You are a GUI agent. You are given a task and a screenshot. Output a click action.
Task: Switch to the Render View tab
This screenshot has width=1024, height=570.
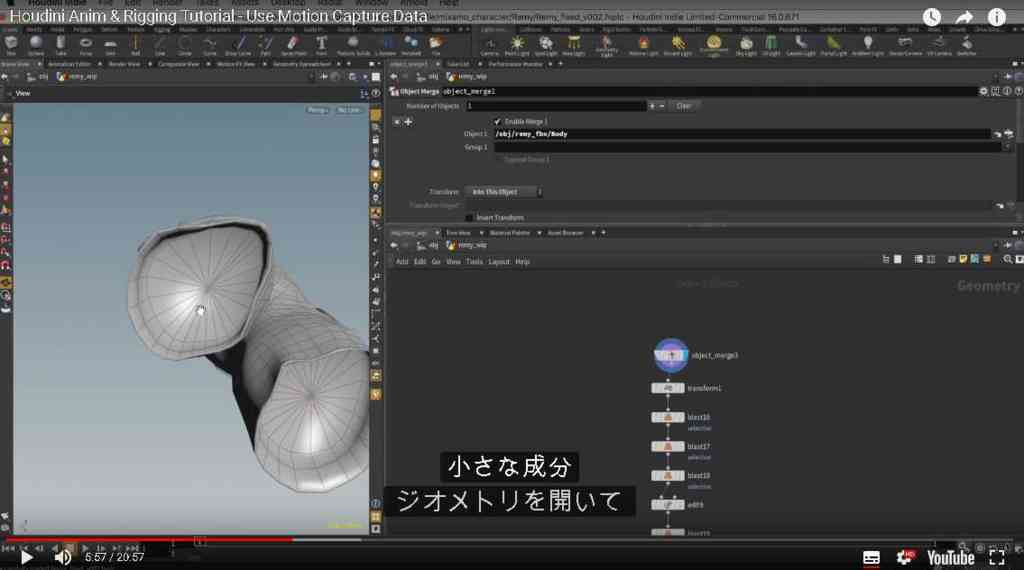click(x=124, y=64)
